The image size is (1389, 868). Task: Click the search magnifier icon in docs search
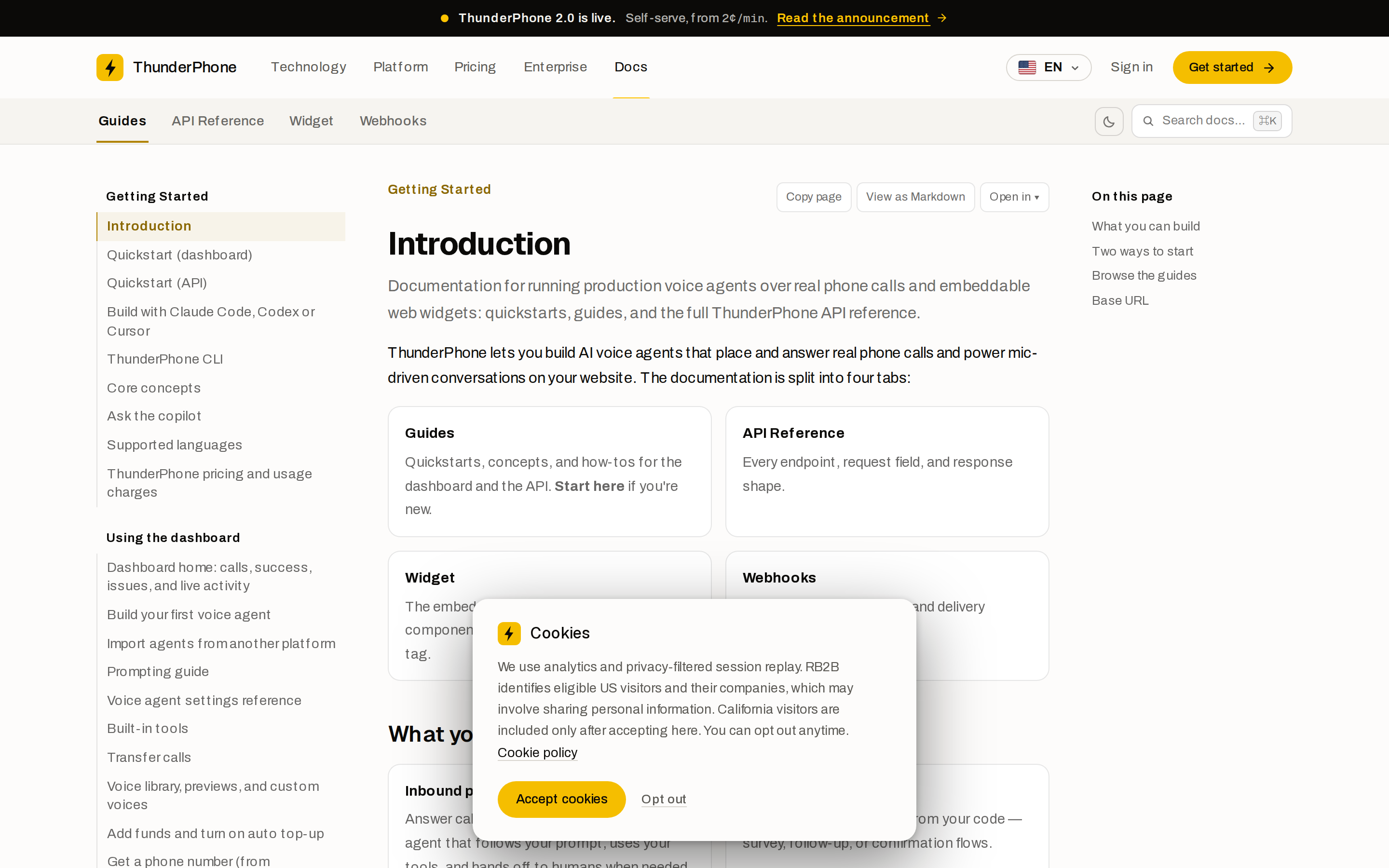pos(1148,121)
